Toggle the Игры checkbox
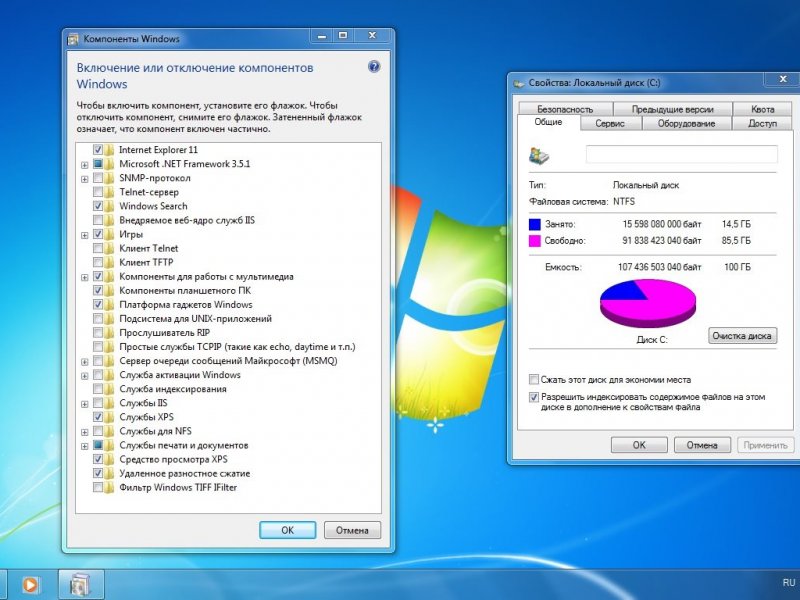 click(98, 234)
